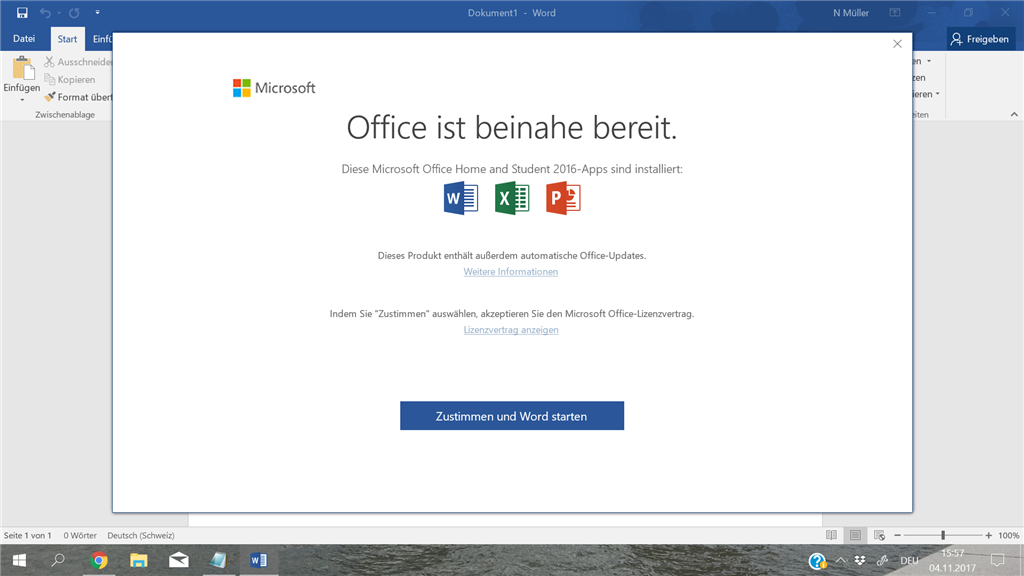Screen dimensions: 1024x576
Task: Click 0 Wörter word count
Action: coord(80,536)
